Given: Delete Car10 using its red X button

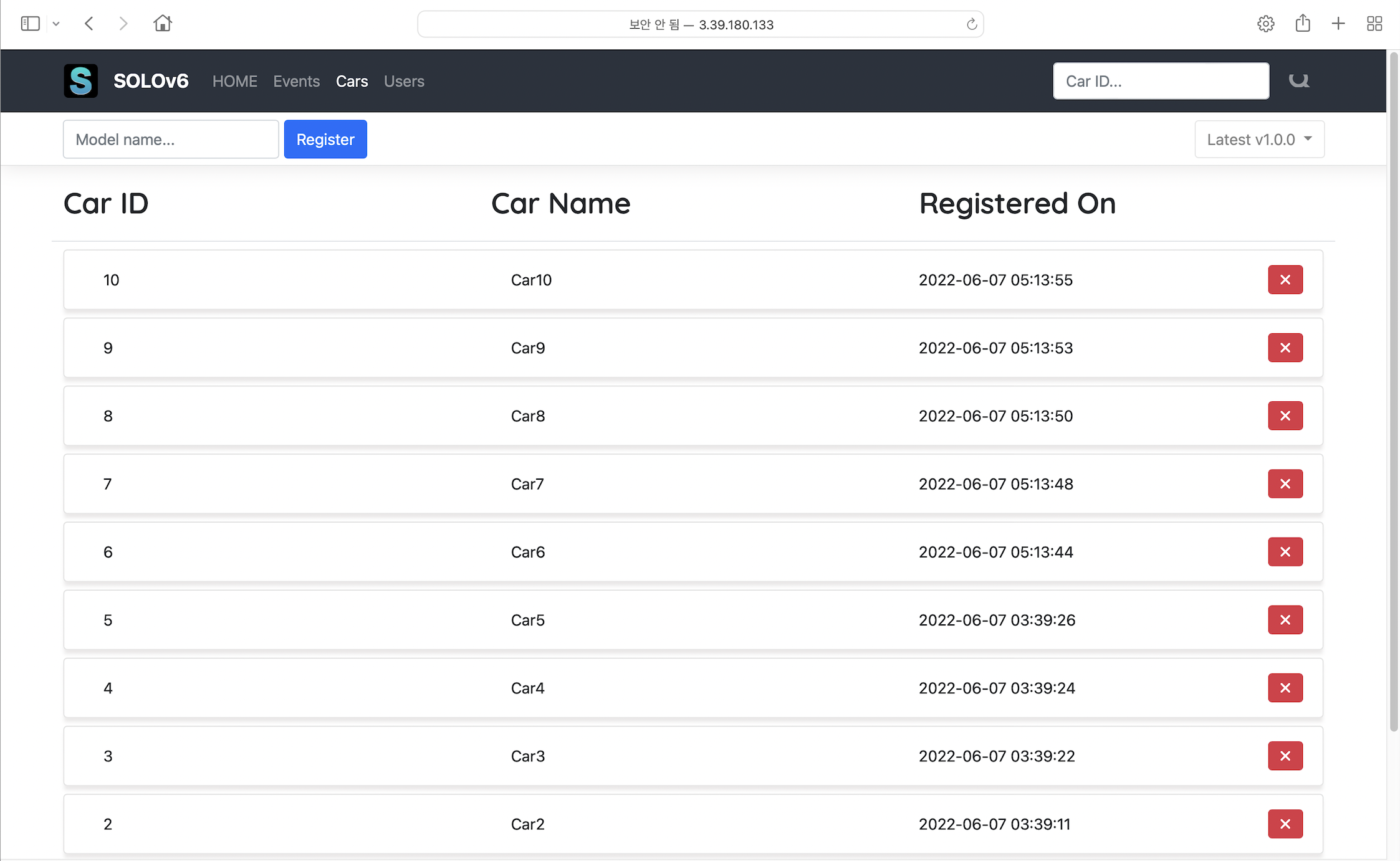Looking at the screenshot, I should click(x=1285, y=280).
